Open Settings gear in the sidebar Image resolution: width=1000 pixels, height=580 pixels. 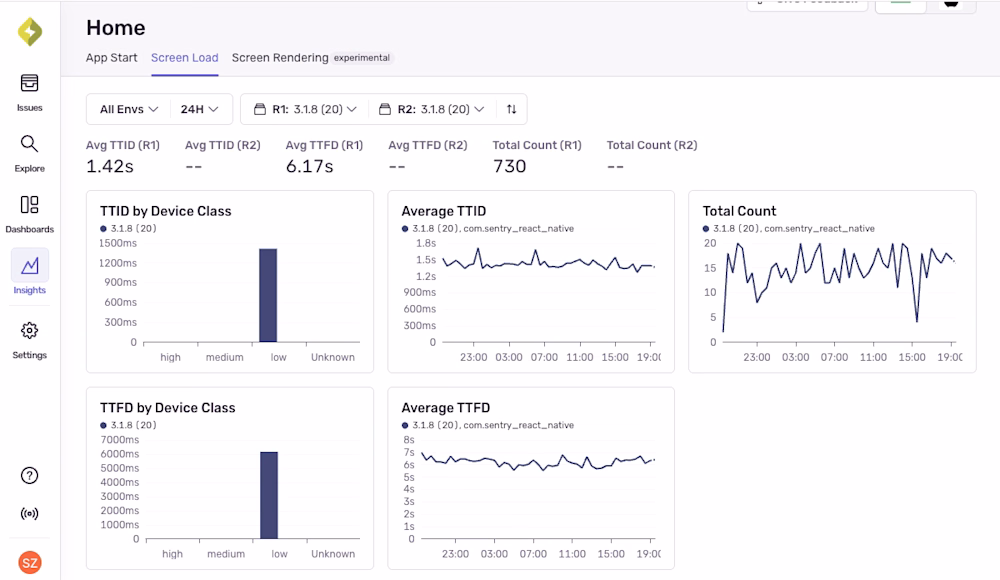[x=29, y=338]
